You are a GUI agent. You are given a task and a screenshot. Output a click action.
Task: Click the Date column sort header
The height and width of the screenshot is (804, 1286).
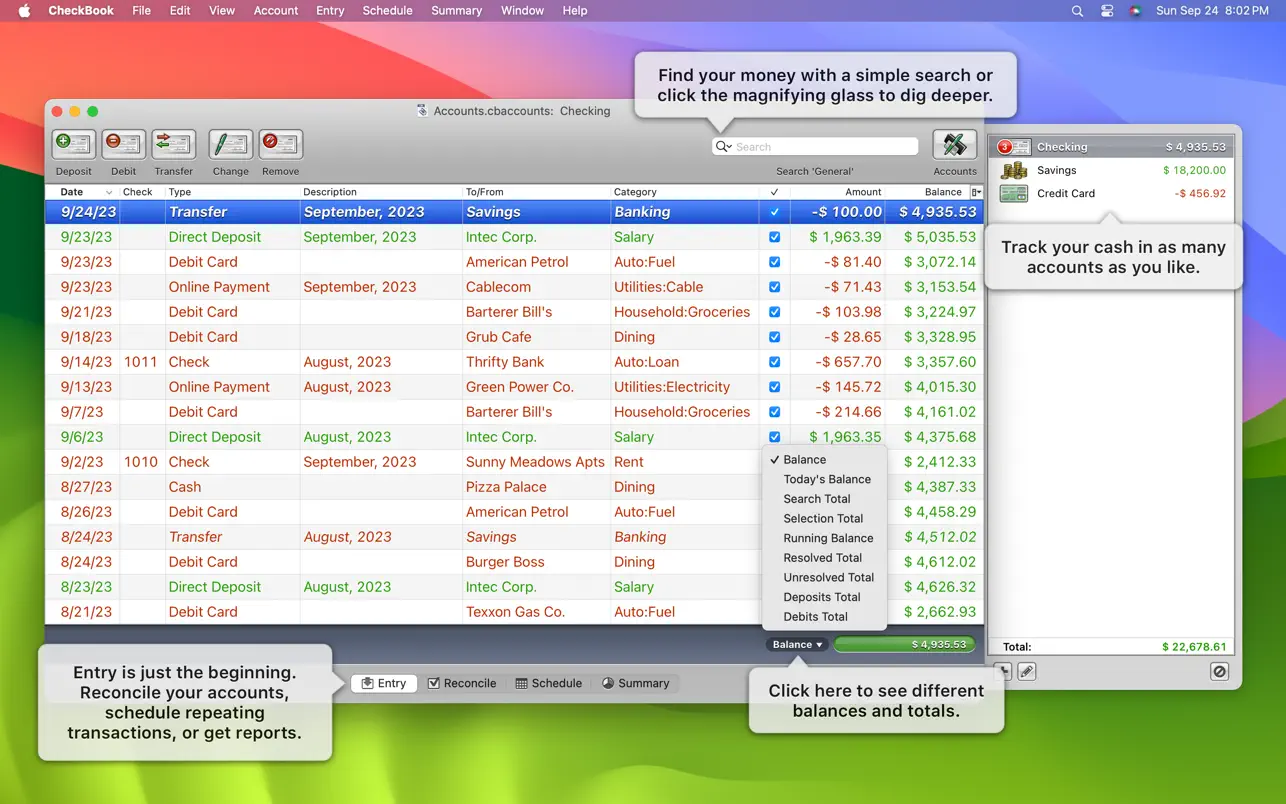pyautogui.click(x=83, y=192)
